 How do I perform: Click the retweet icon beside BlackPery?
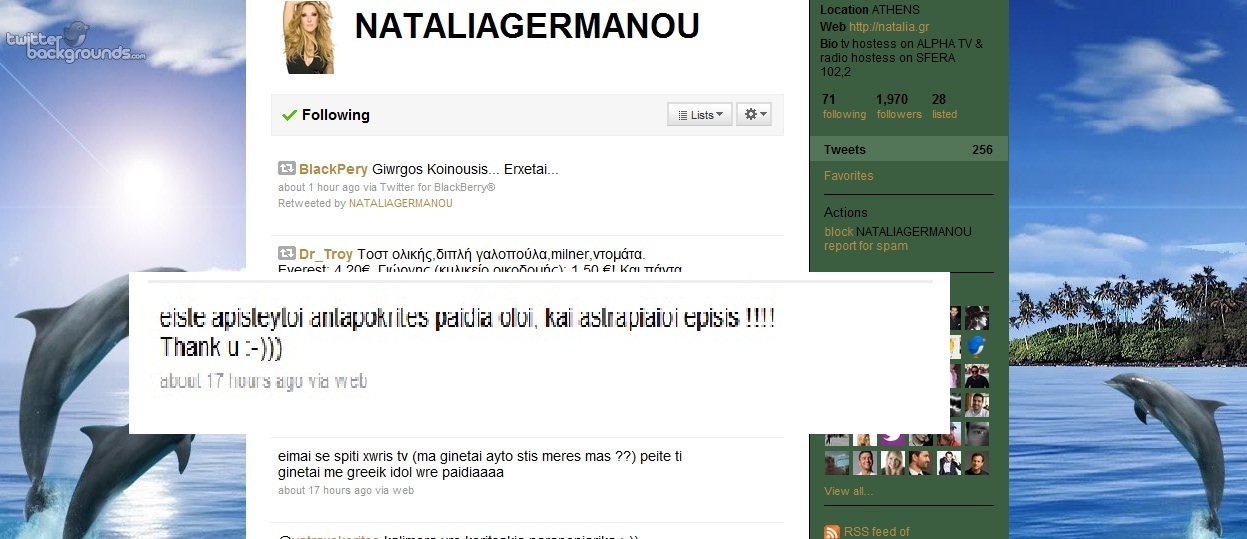click(x=286, y=169)
